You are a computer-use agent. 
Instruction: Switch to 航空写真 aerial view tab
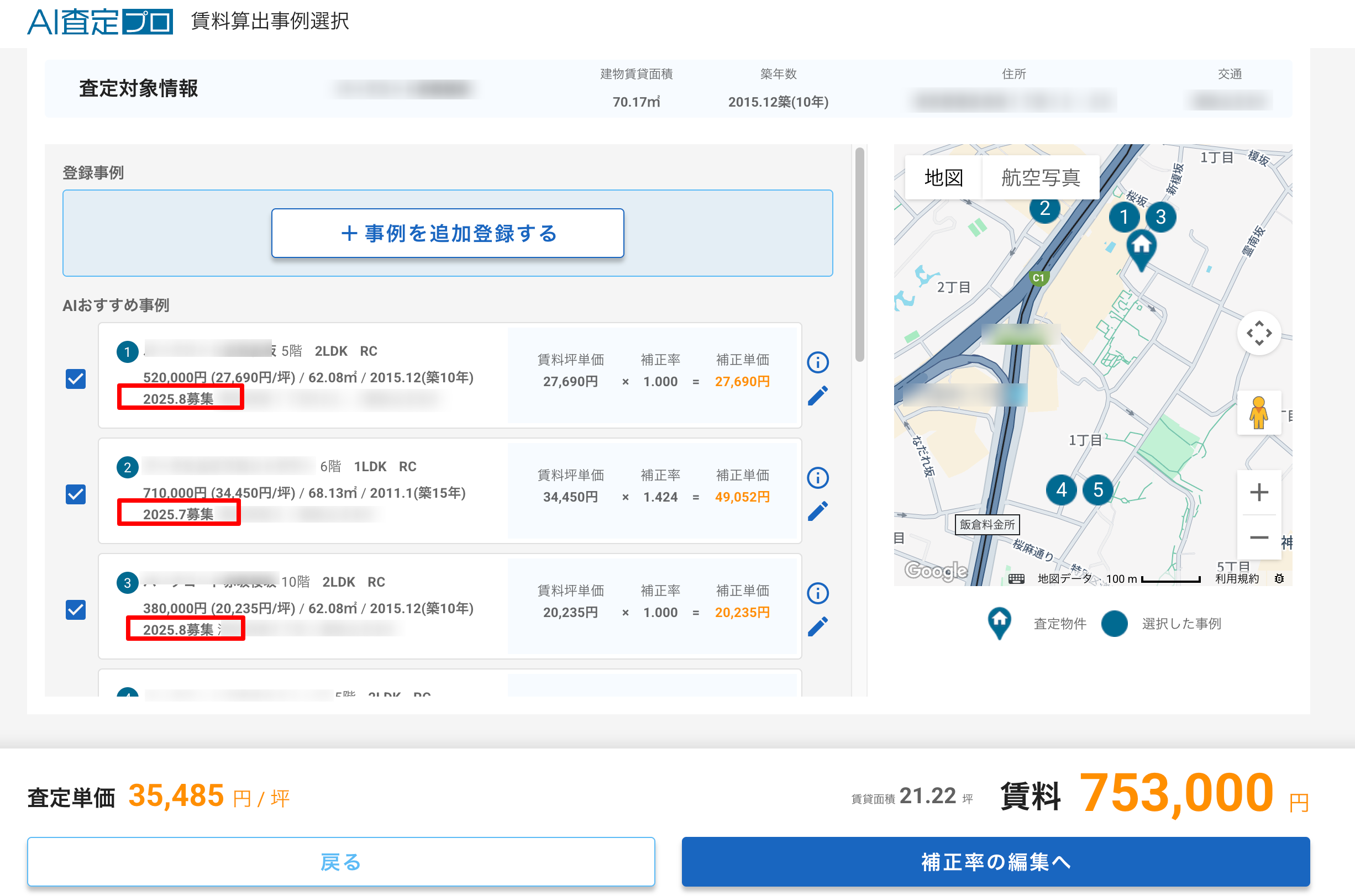pyautogui.click(x=1040, y=178)
